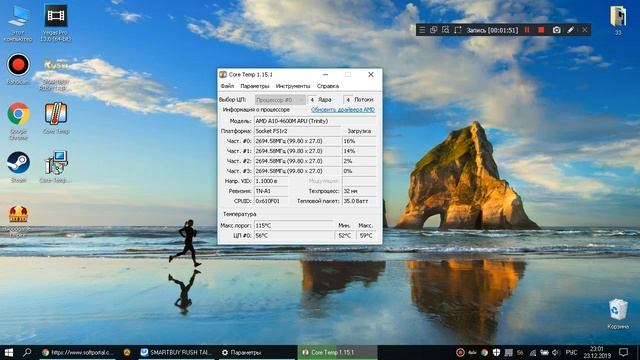Screen dimensions: 640x360
Task: Click the 16% load value for core #0
Action: (359, 141)
